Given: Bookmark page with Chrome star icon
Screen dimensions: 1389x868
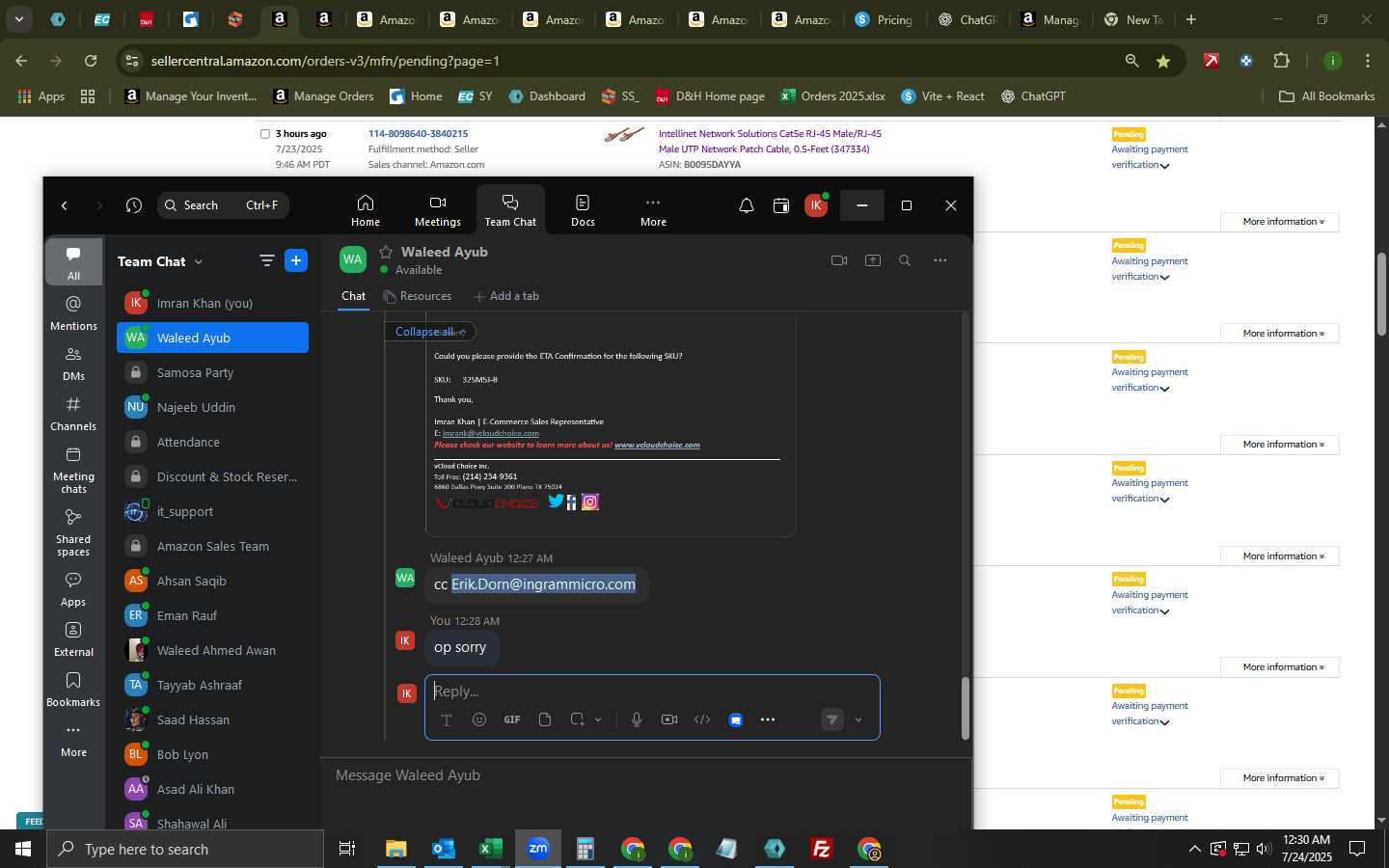Looking at the screenshot, I should 1163,61.
